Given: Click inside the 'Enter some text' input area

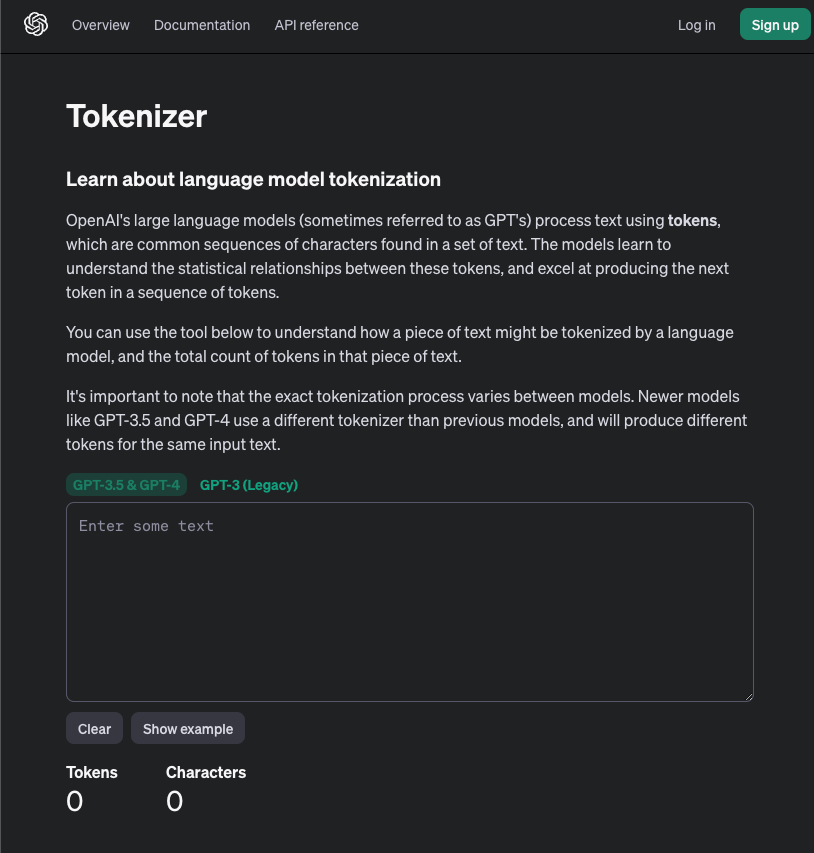Looking at the screenshot, I should tap(410, 600).
